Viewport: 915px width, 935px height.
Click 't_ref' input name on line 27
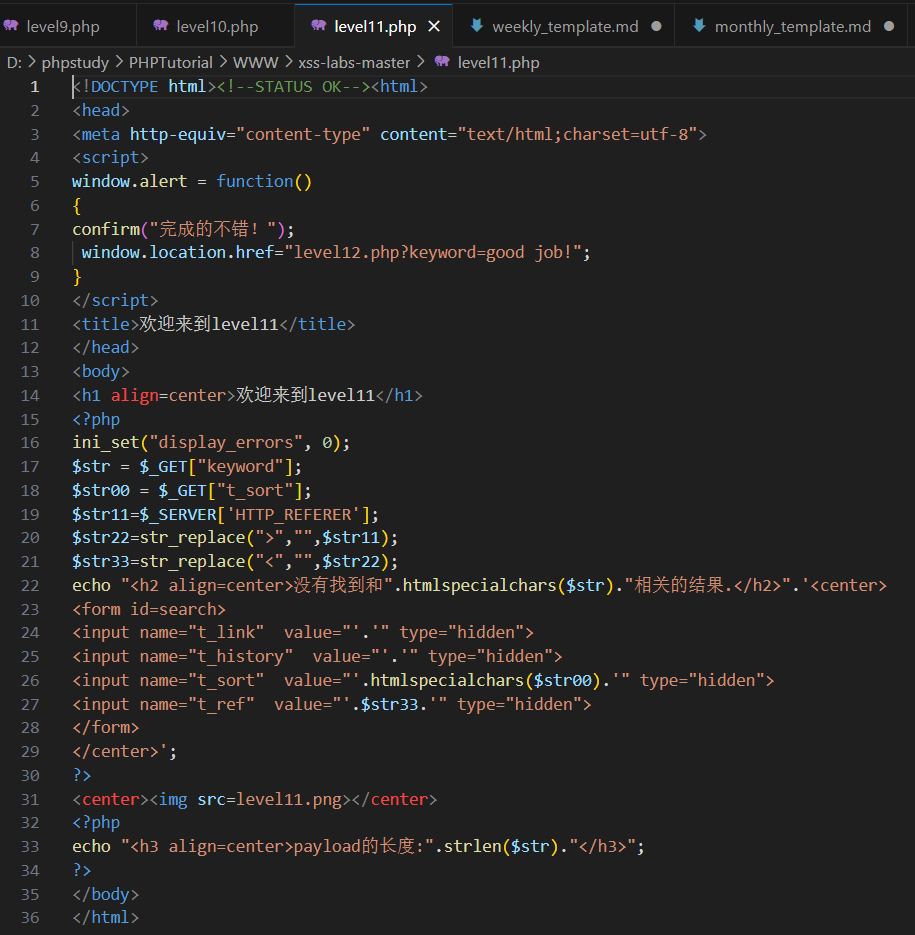point(221,704)
